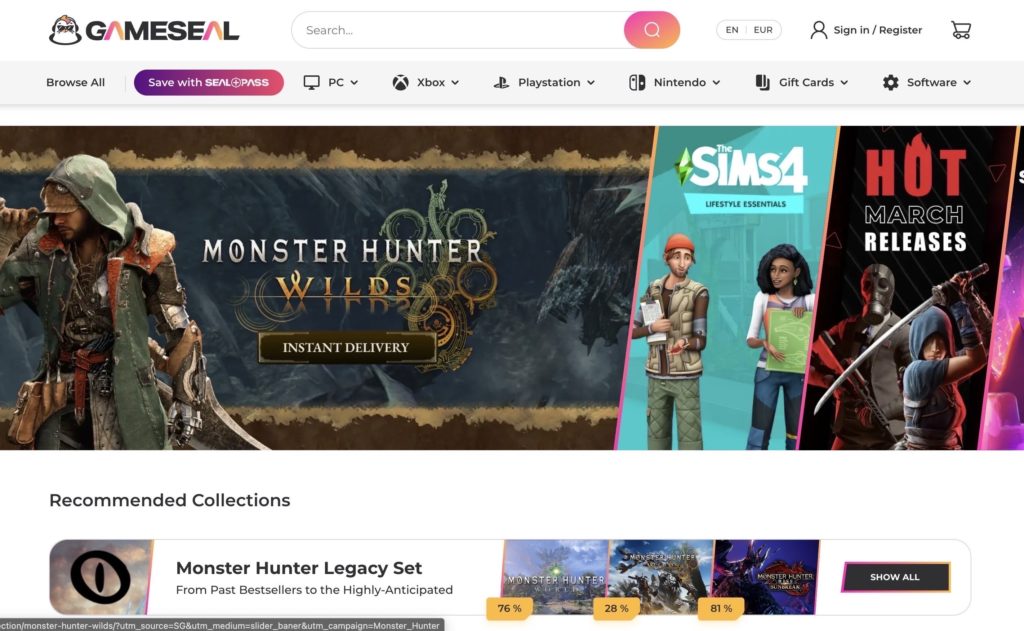Click the Playstation logo icon
This screenshot has height=631, width=1024.
[x=501, y=82]
